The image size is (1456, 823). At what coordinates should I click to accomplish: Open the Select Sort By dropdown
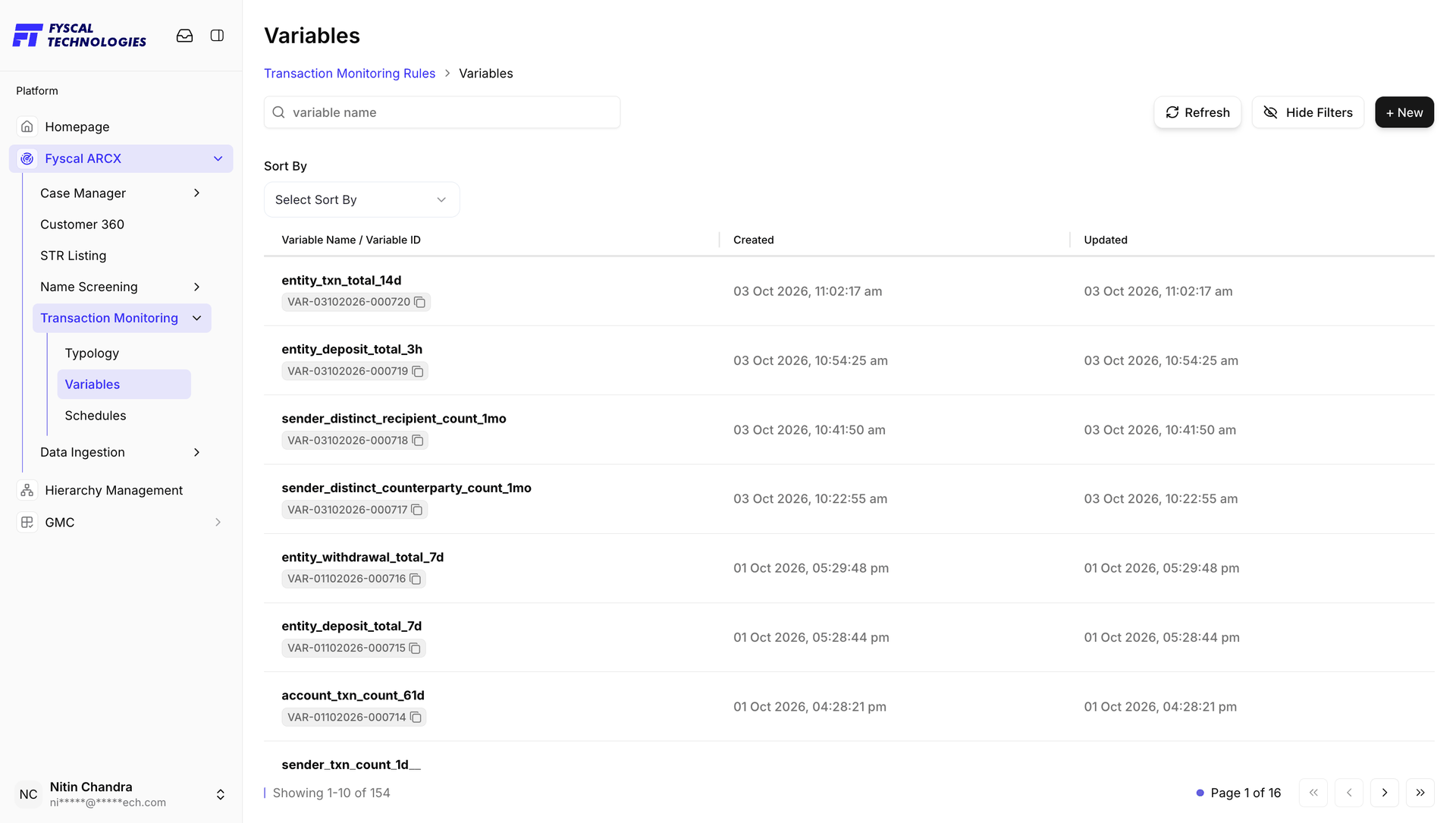(x=362, y=199)
